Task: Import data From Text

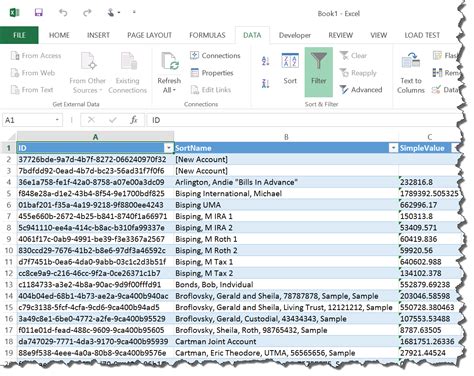Action: [32, 90]
